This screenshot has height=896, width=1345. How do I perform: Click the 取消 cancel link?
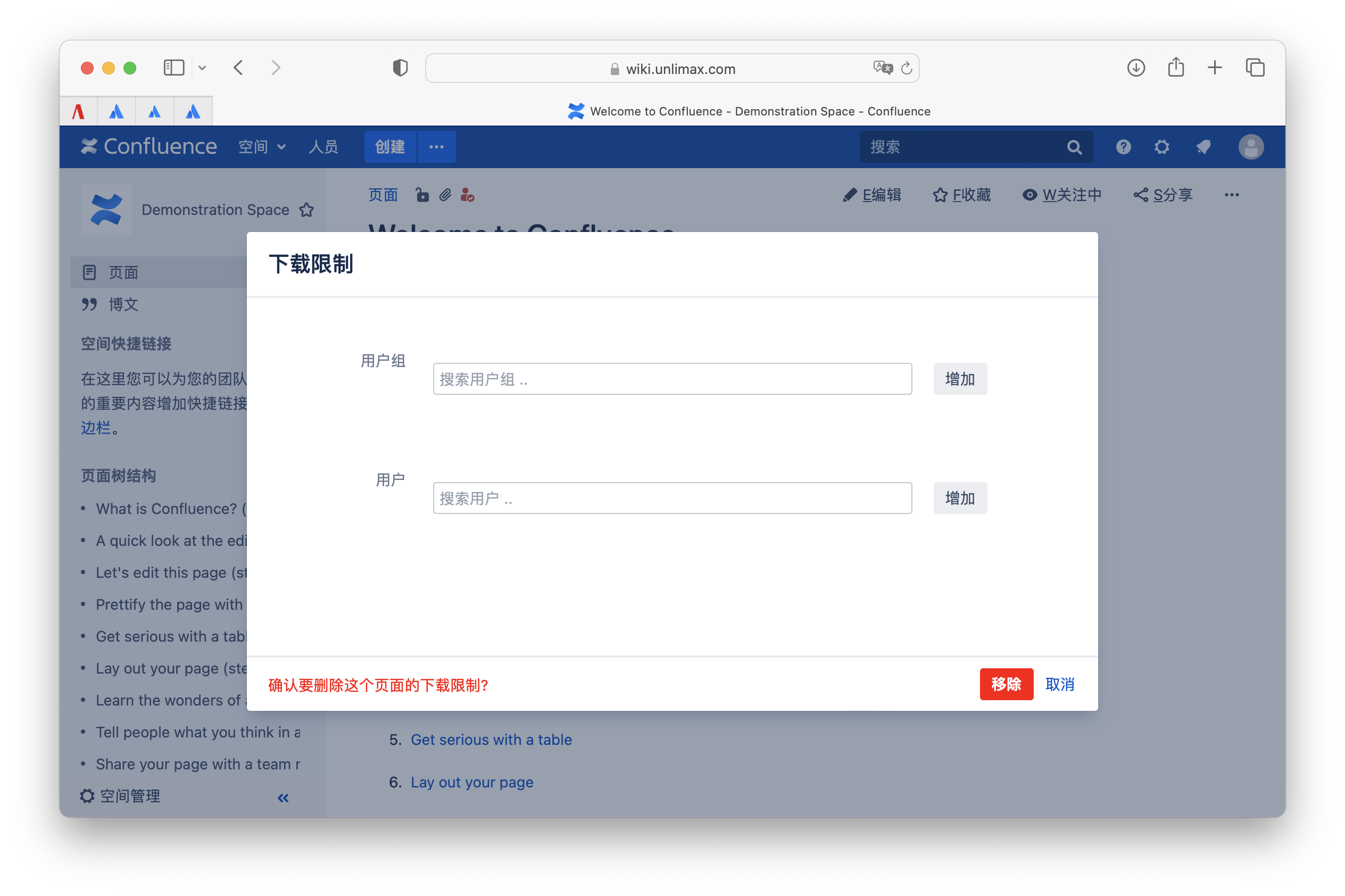[1059, 685]
